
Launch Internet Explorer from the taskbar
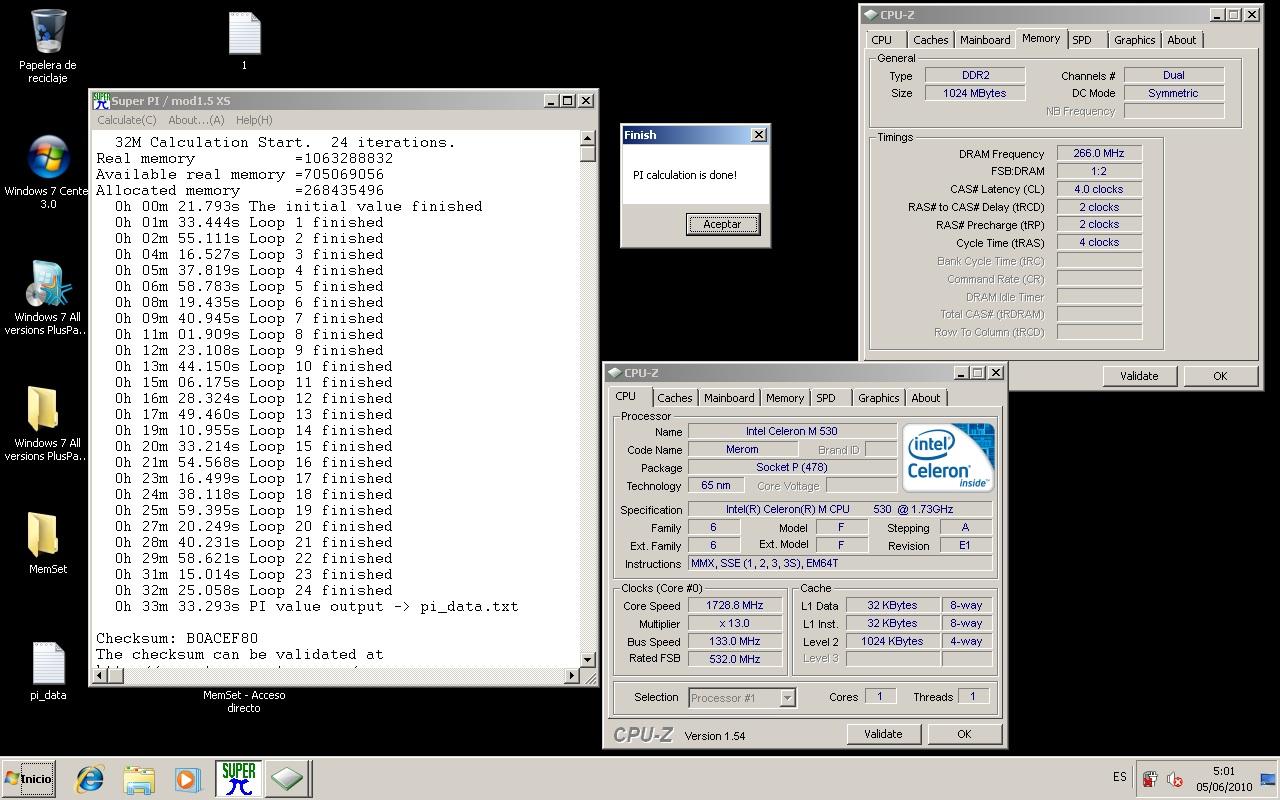pos(90,779)
